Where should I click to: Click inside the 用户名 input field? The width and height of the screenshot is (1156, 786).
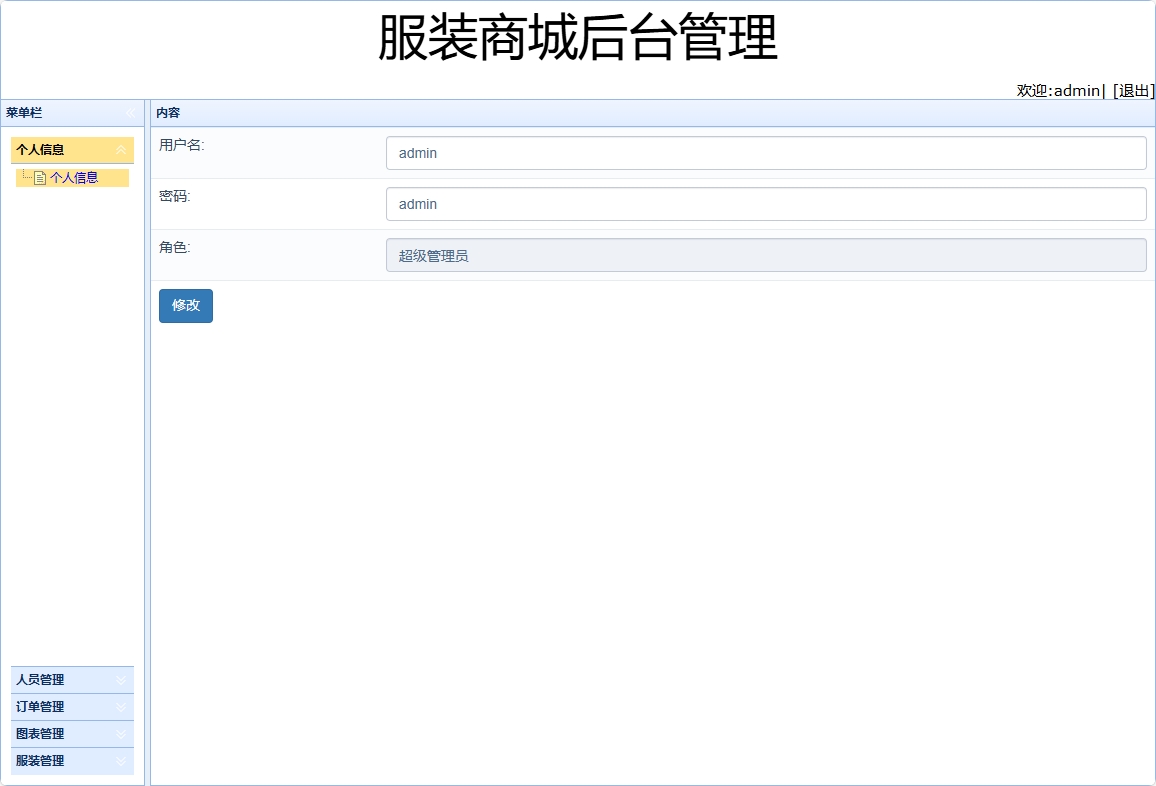click(x=766, y=152)
